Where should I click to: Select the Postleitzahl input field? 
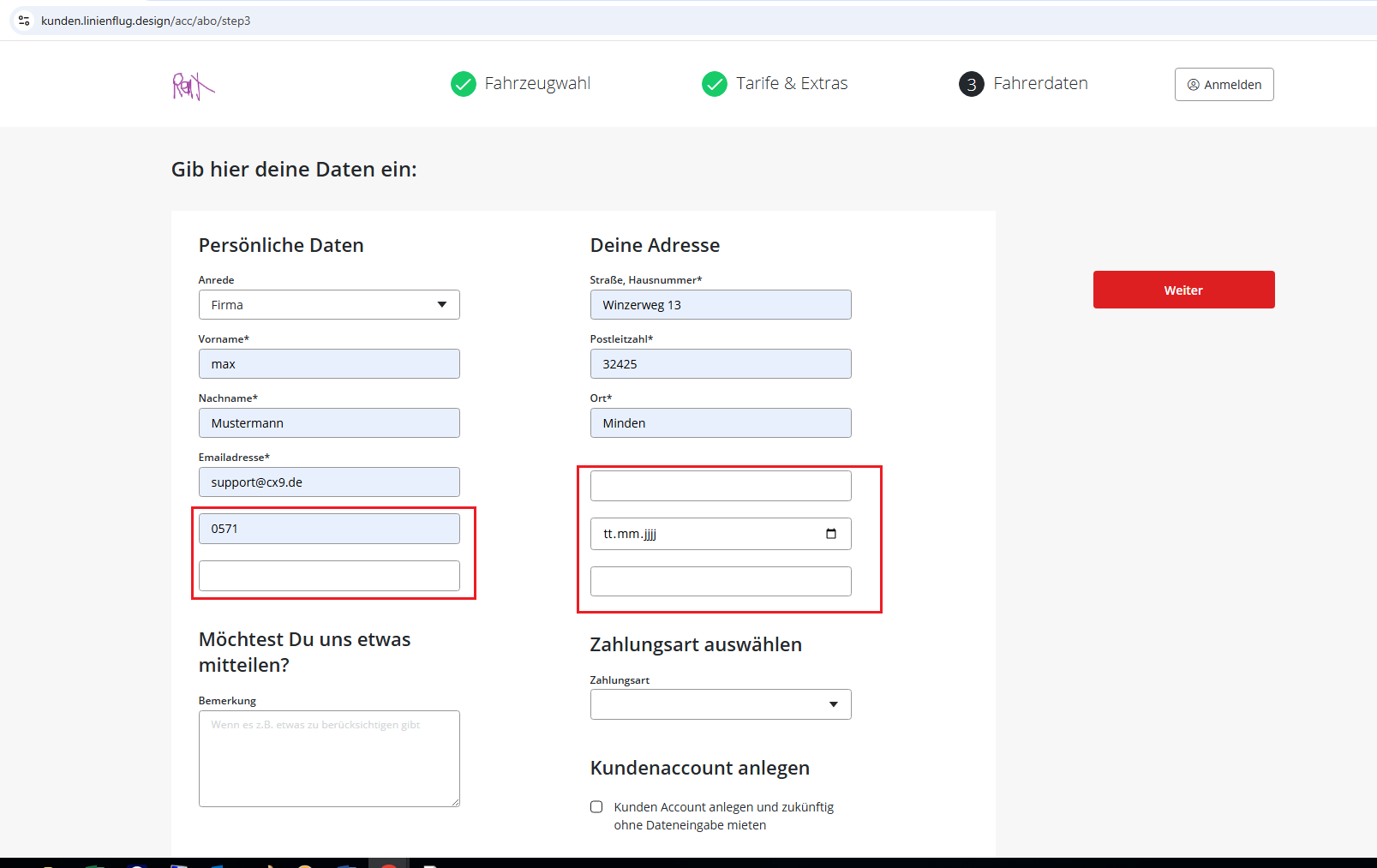(720, 364)
